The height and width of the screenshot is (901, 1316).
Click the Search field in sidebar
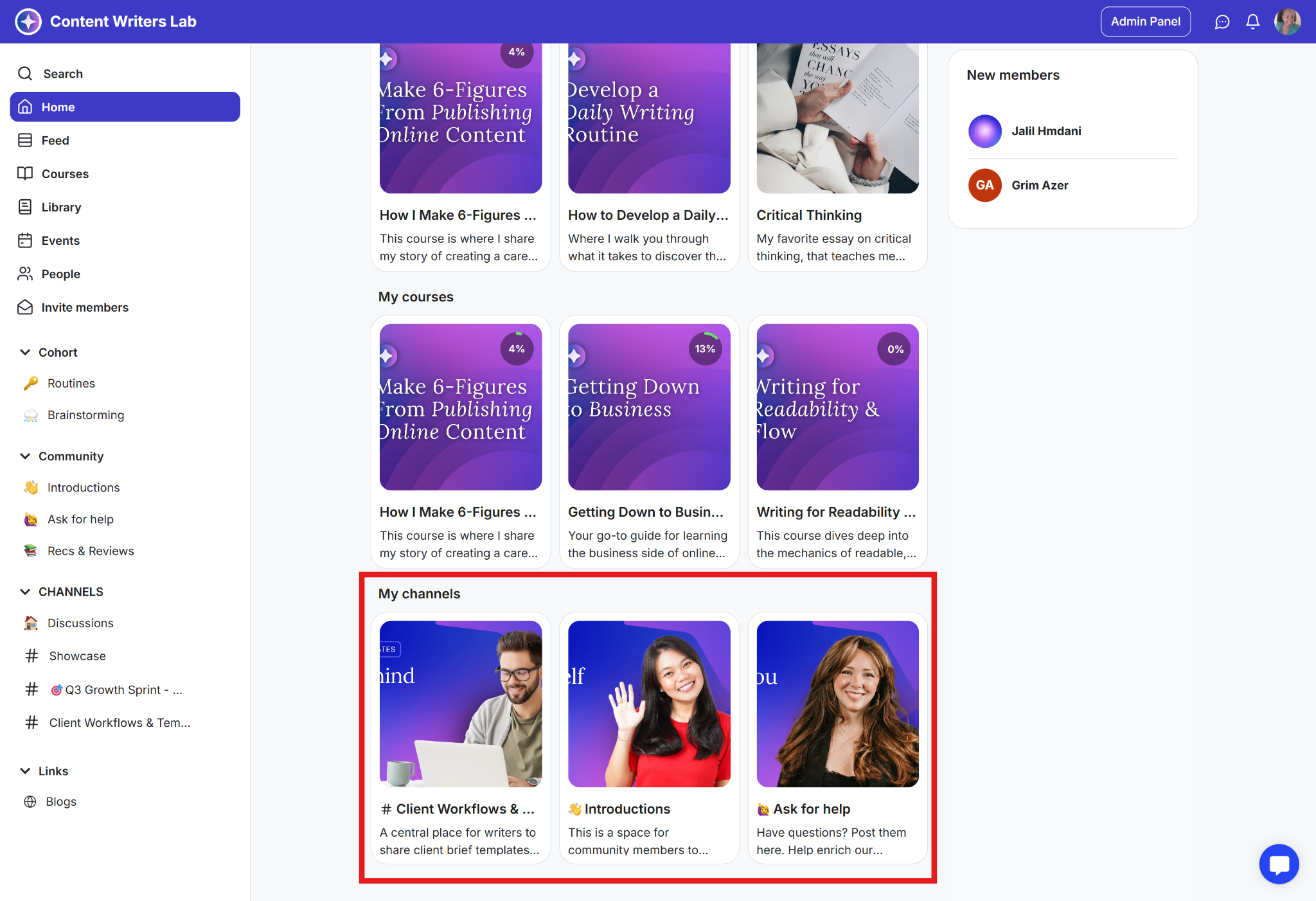tap(63, 74)
